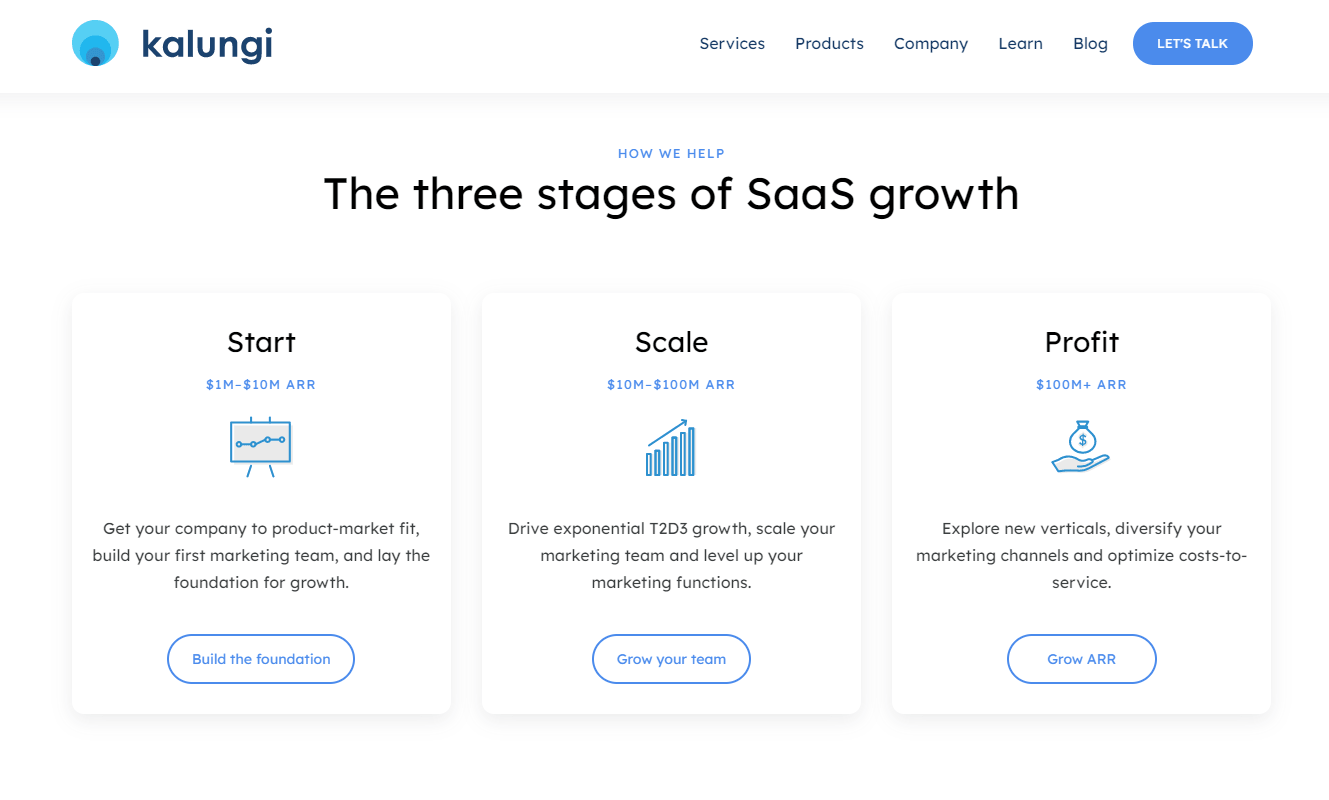
Task: Select the Profit card heading
Action: pos(1081,342)
